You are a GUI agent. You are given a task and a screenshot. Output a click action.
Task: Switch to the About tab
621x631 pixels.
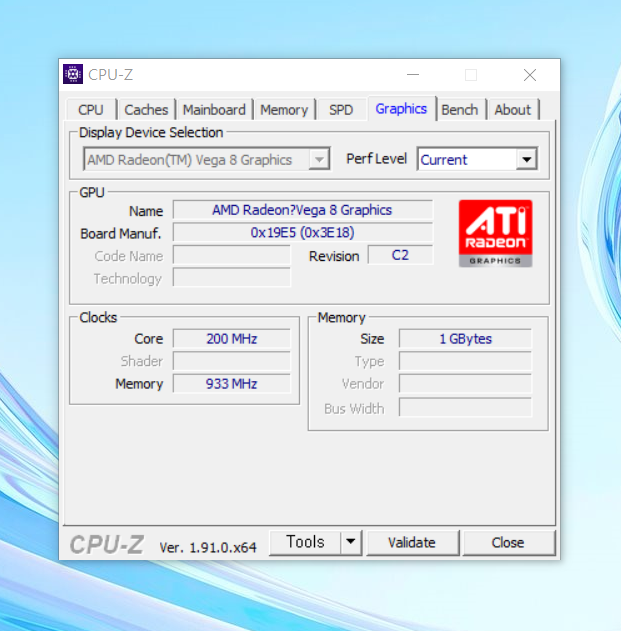tap(512, 109)
